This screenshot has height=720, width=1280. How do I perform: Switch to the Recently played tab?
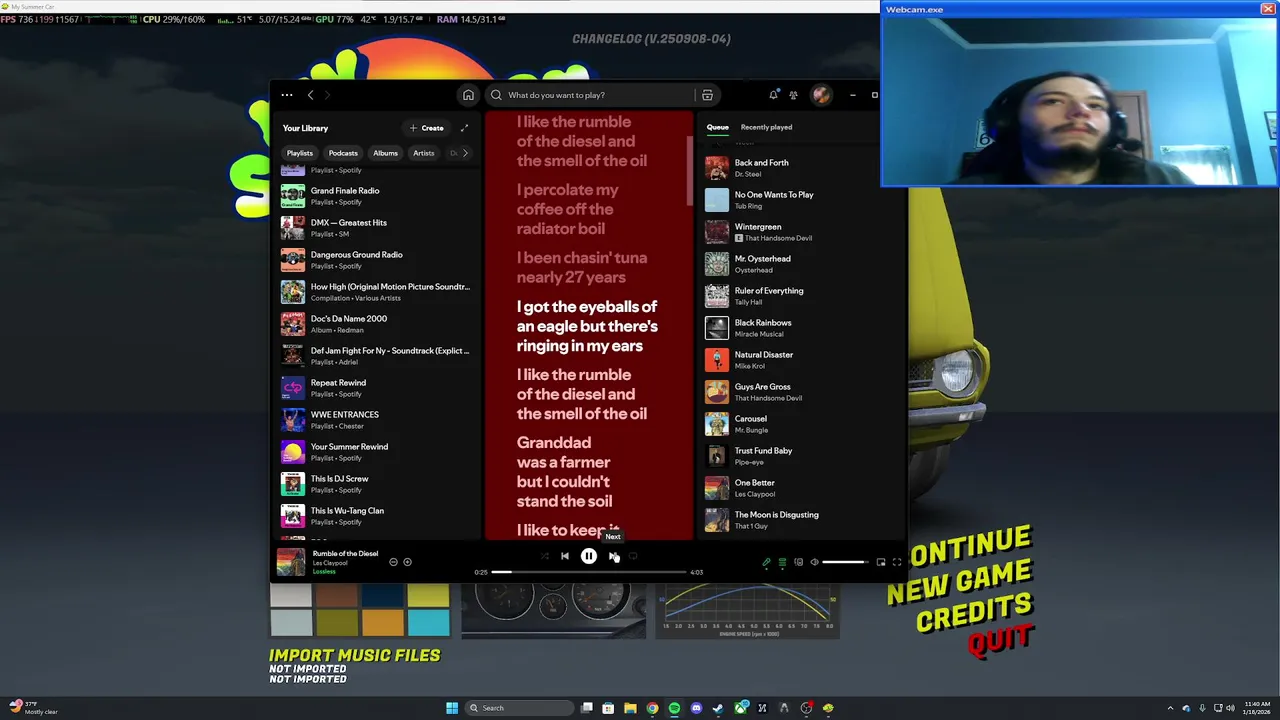766,127
